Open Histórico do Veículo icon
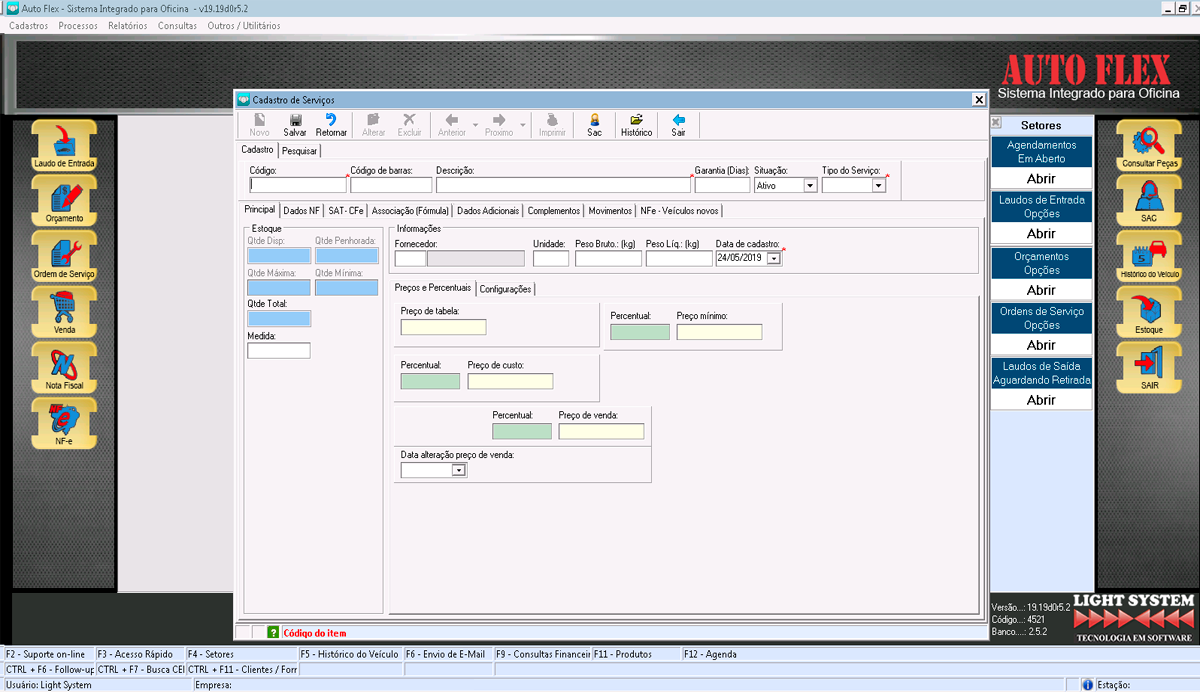Viewport: 1200px width, 692px height. 1149,256
